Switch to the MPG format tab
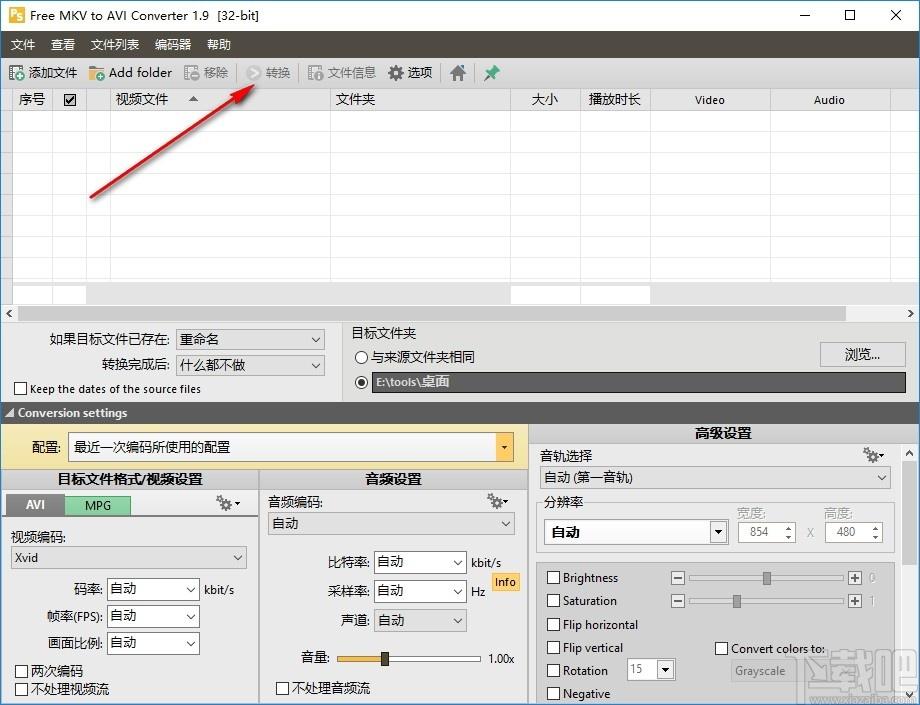Viewport: 920px width, 705px height. (x=98, y=505)
